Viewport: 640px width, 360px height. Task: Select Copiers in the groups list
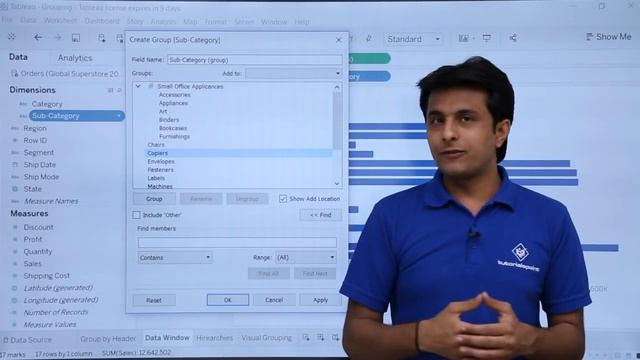pyautogui.click(x=238, y=153)
